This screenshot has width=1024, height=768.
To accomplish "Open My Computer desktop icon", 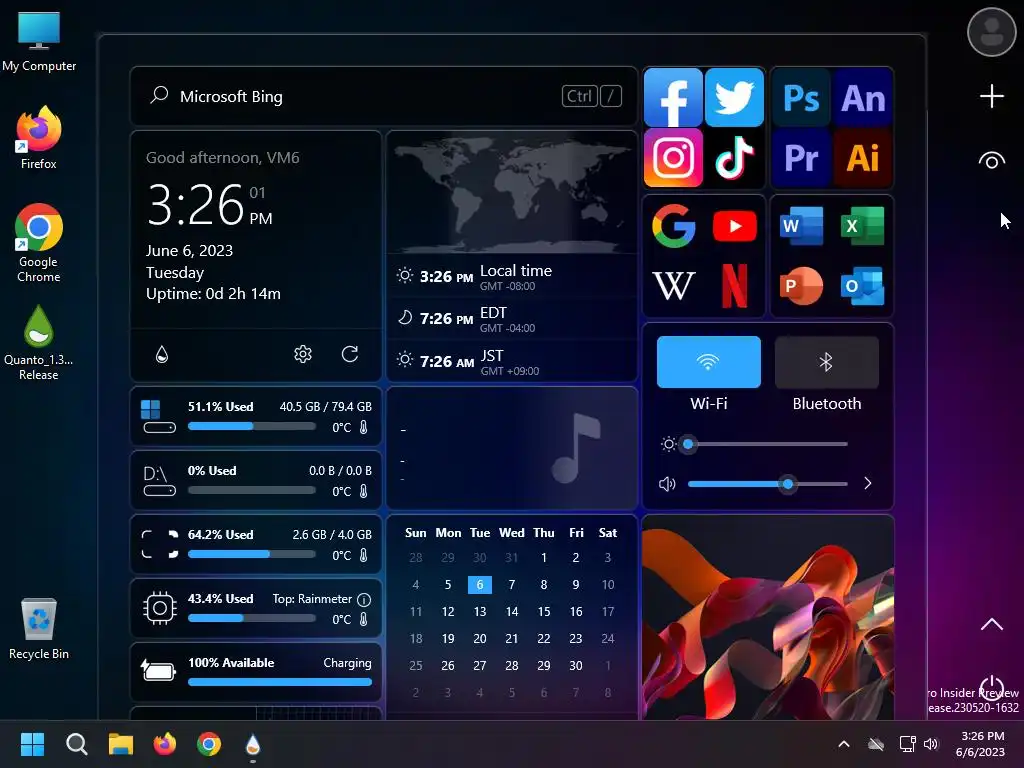I will click(39, 42).
